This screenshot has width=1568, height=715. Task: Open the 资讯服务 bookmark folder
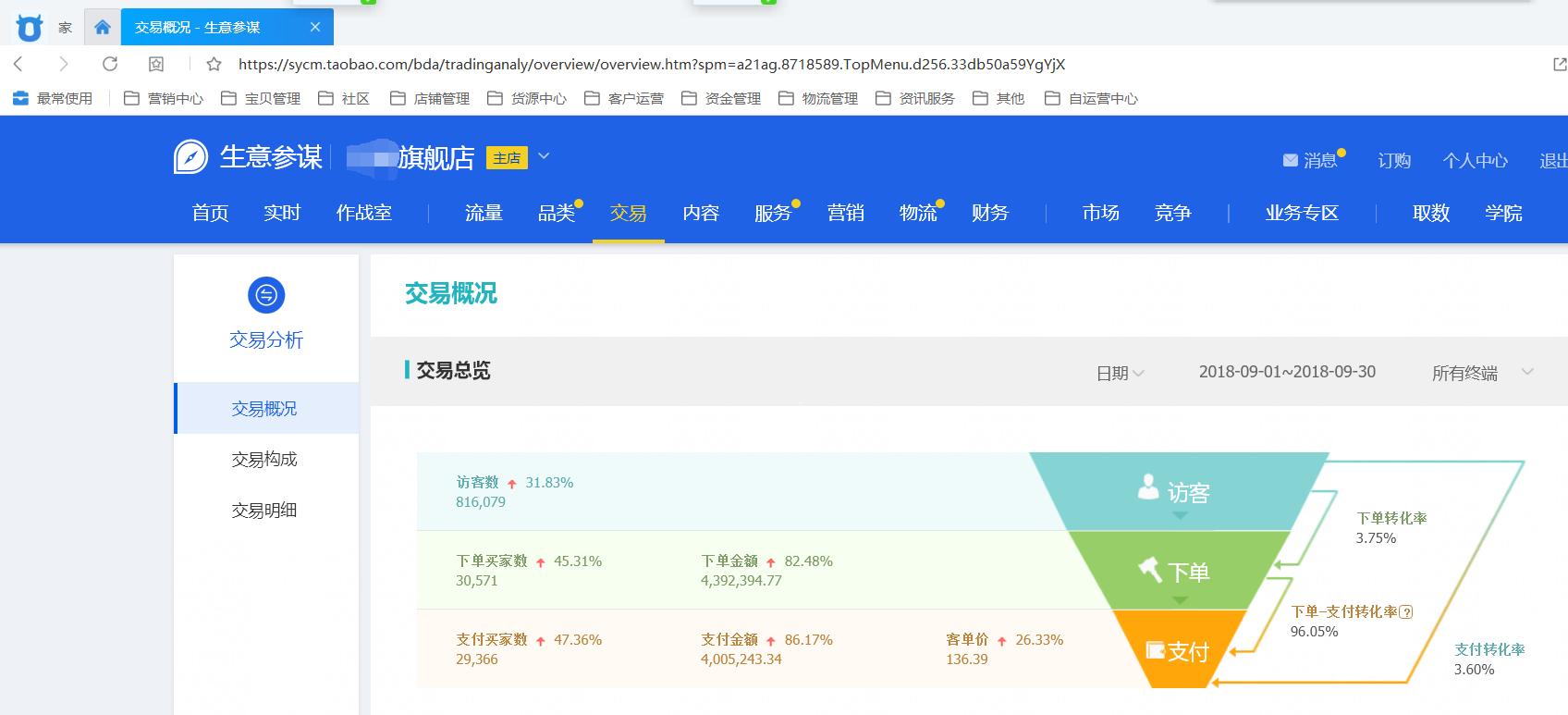point(915,98)
